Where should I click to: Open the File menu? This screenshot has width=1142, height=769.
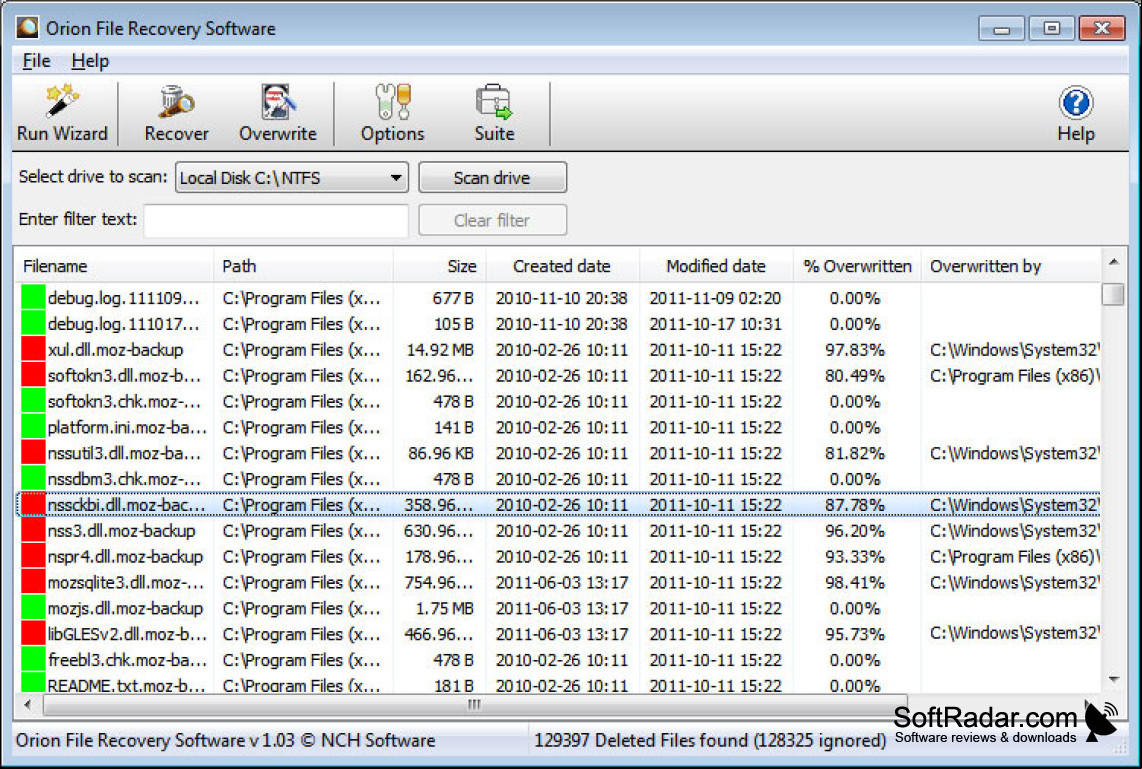pos(36,61)
